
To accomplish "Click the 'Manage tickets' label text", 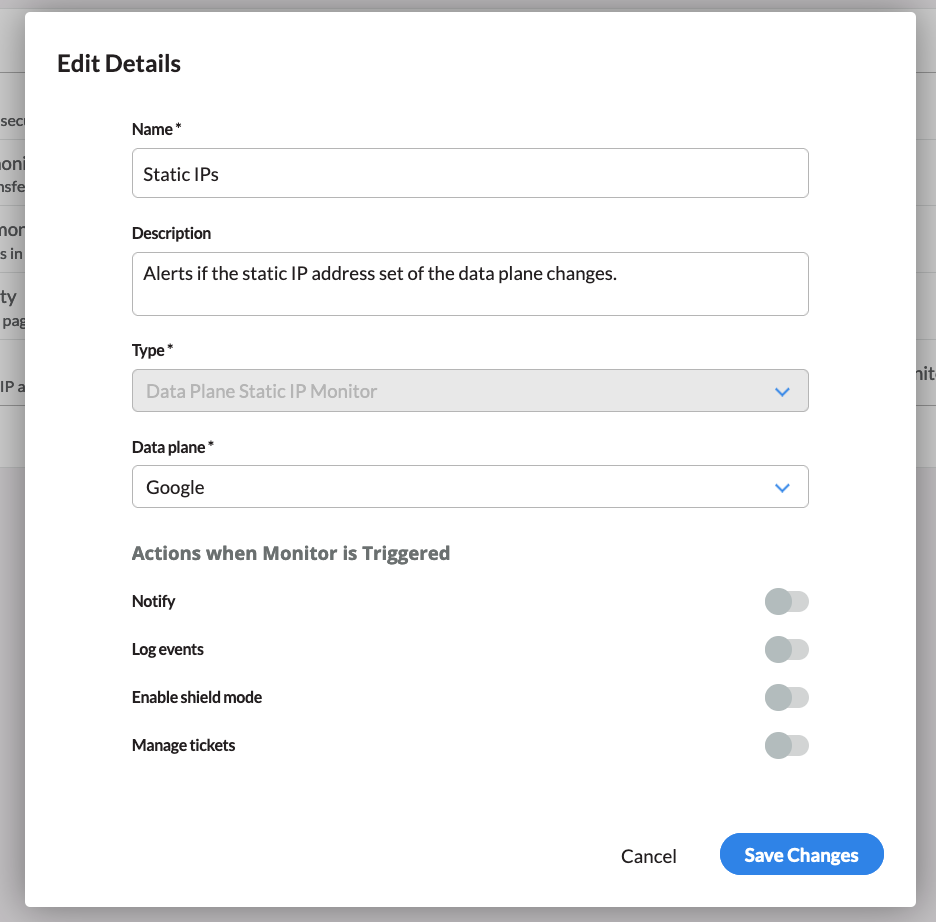I will pyautogui.click(x=184, y=745).
